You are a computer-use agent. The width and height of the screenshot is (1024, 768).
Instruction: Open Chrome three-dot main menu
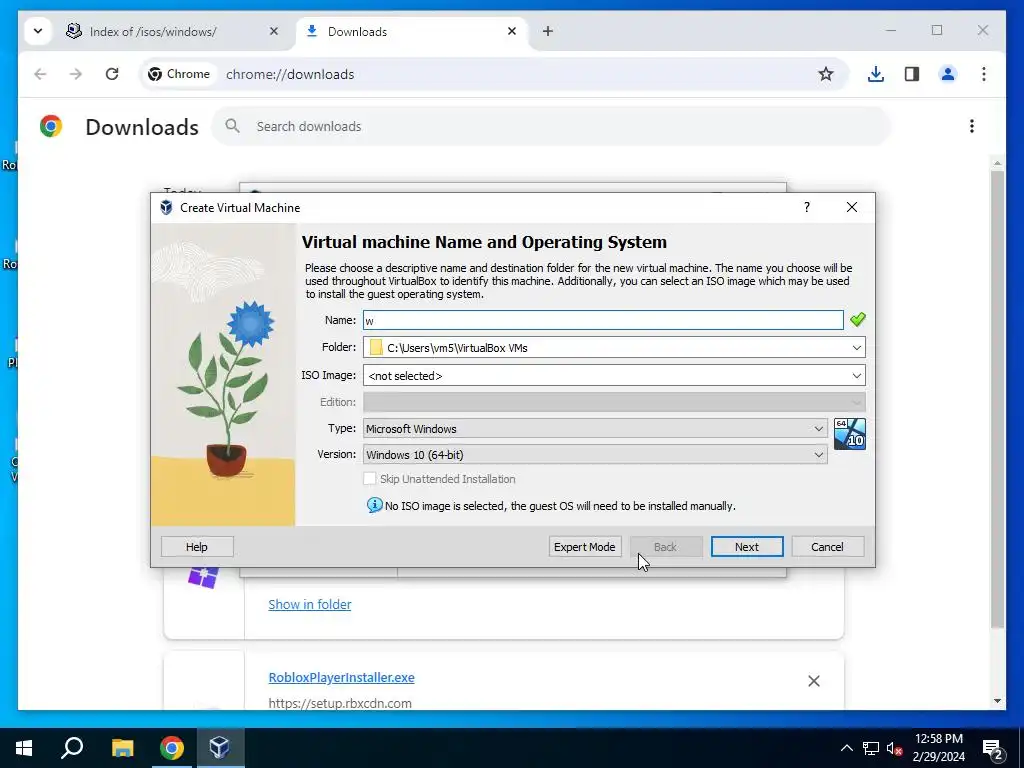pos(984,74)
